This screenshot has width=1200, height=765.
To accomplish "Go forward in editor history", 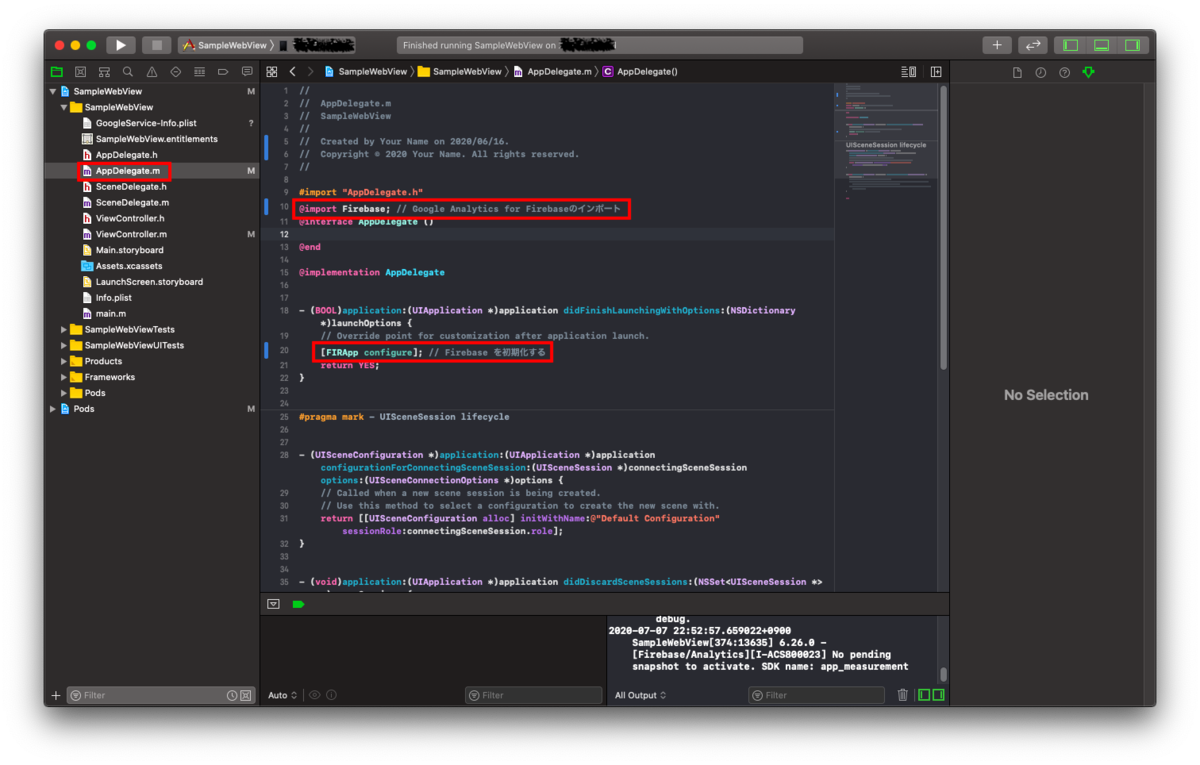I will 311,72.
